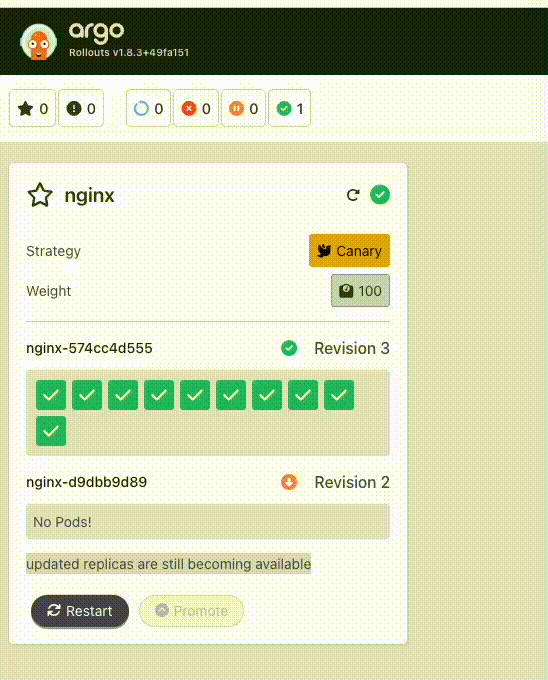The image size is (548, 680).
Task: Click green healthy status icon of nginx
Action: click(x=380, y=195)
